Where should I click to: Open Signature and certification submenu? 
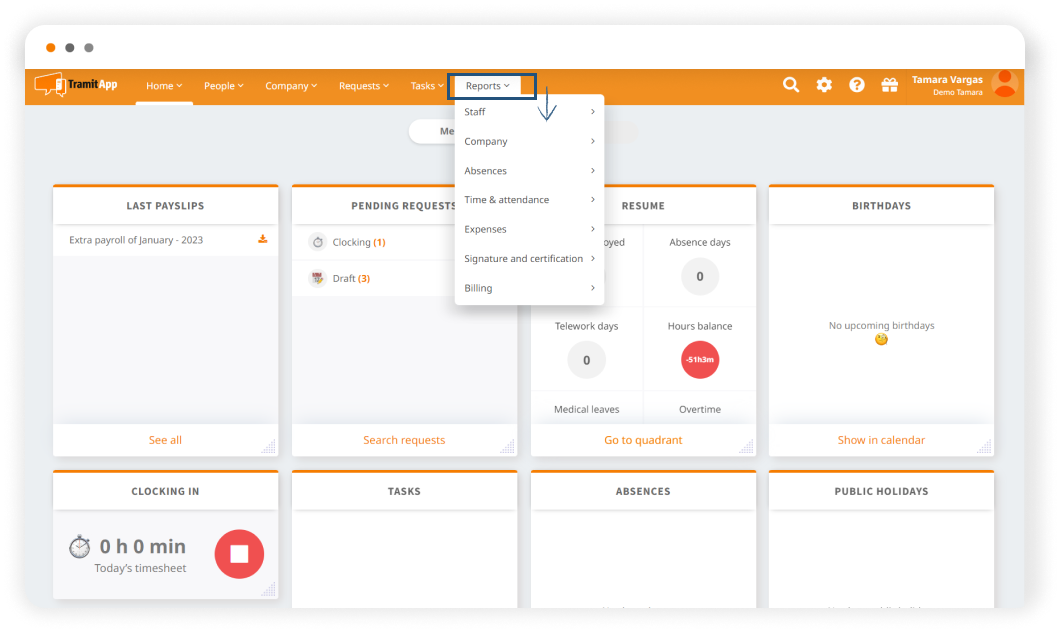[529, 259]
